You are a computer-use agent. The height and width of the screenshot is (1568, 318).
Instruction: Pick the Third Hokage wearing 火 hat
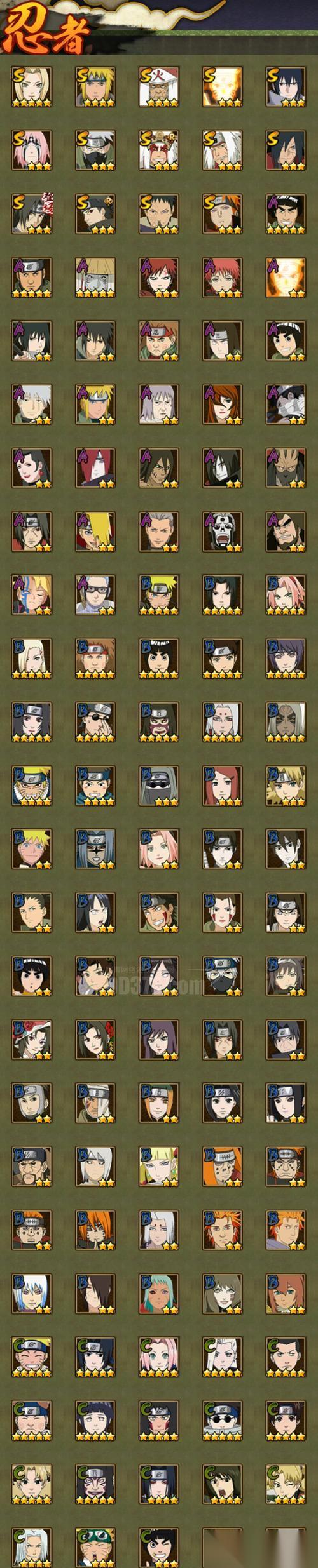159,86
